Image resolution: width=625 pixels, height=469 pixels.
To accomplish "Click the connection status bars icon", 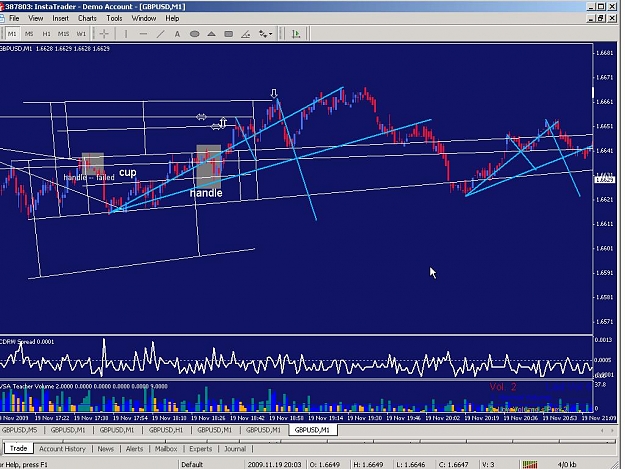I will coord(530,465).
